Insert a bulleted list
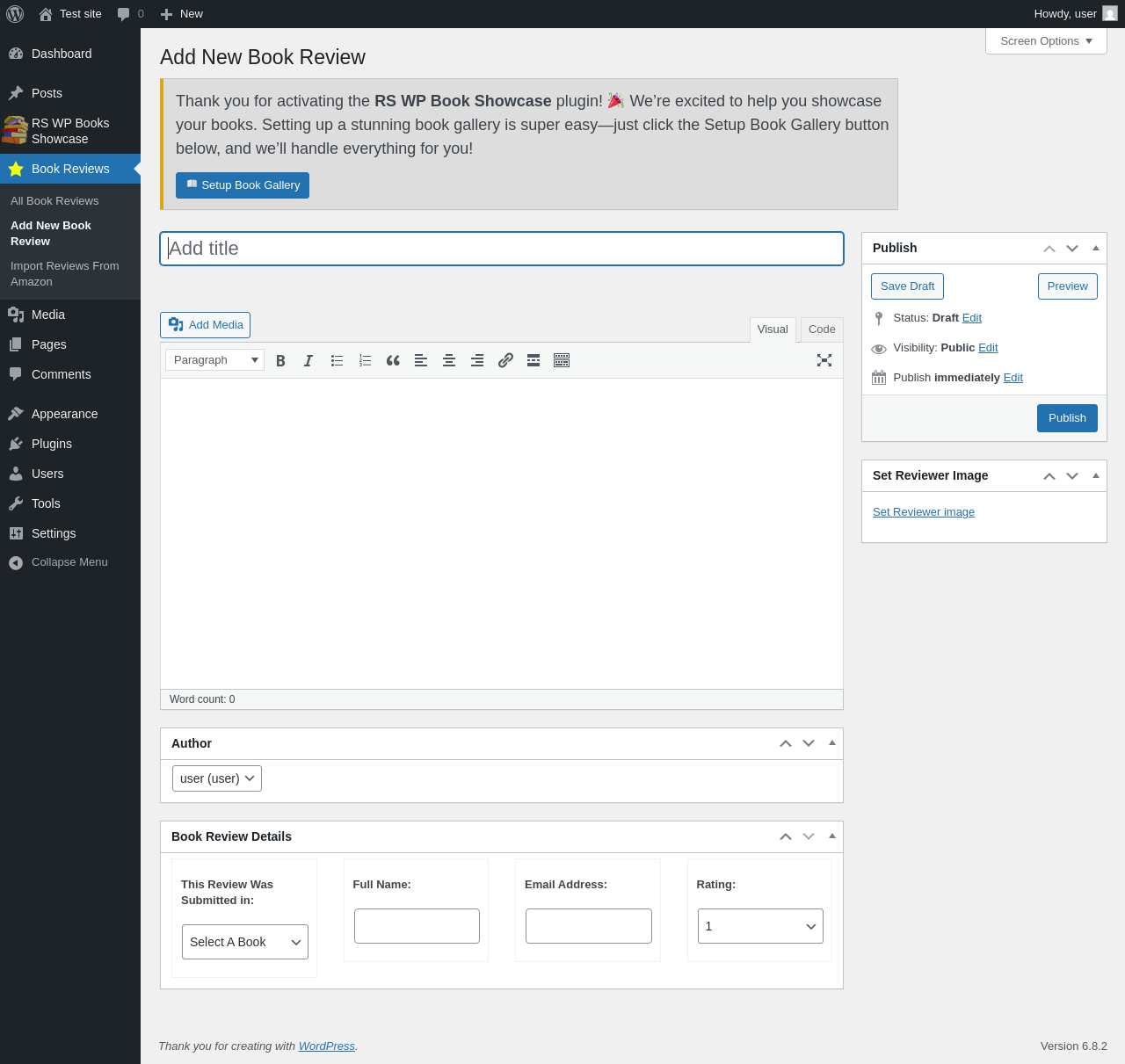This screenshot has height=1064, width=1125. point(337,360)
